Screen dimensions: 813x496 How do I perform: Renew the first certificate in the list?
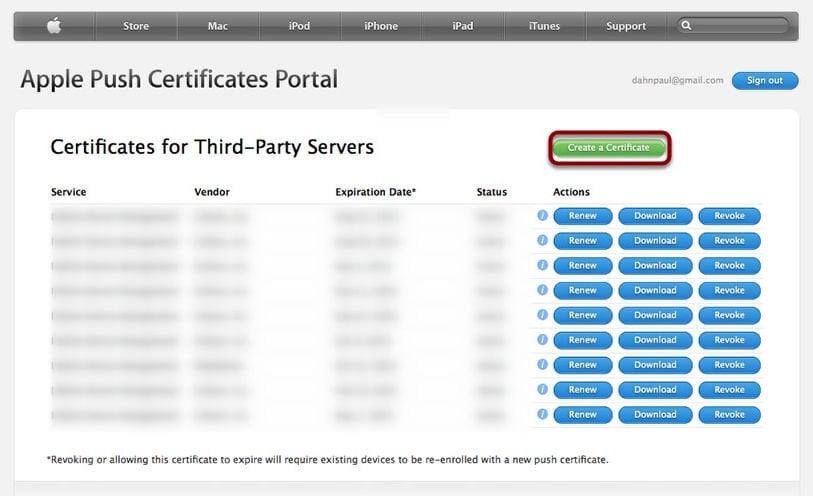[583, 216]
